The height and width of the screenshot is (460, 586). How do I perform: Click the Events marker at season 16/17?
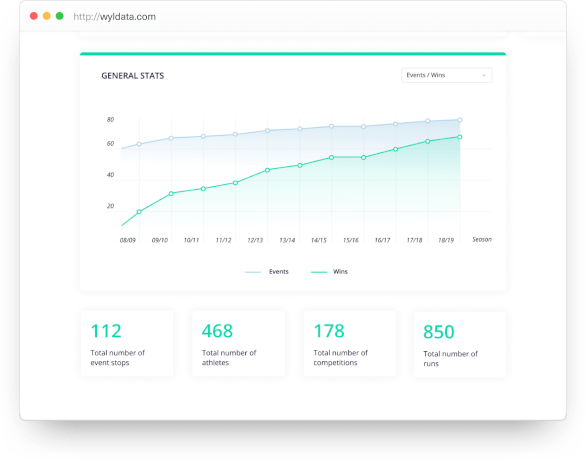395,124
